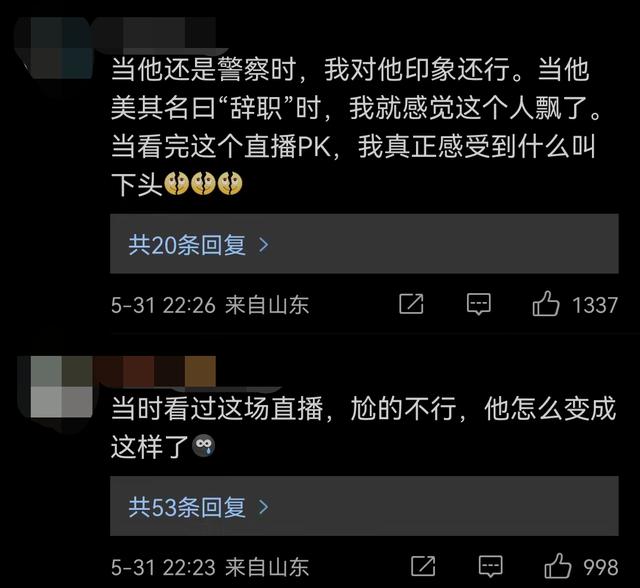The height and width of the screenshot is (588, 640).
Task: Expand the 共20条回复 reply thread
Action: click(x=364, y=244)
